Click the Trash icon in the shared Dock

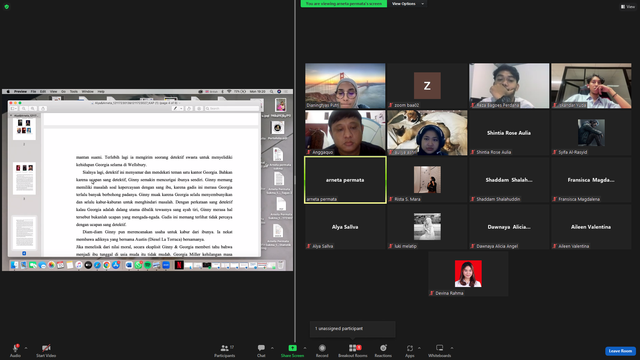[x=281, y=265]
